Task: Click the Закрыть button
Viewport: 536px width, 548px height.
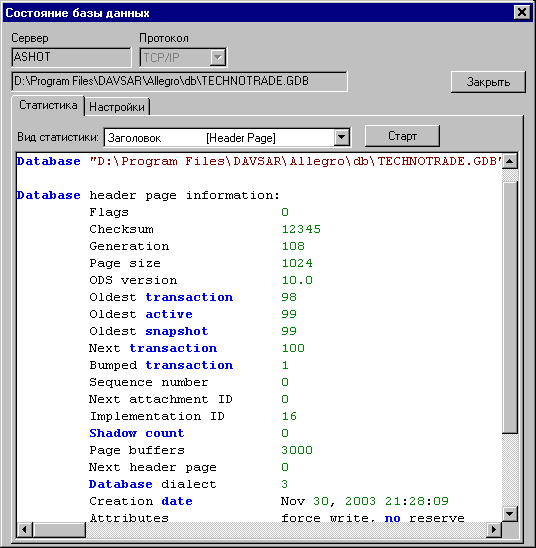Action: click(x=488, y=82)
